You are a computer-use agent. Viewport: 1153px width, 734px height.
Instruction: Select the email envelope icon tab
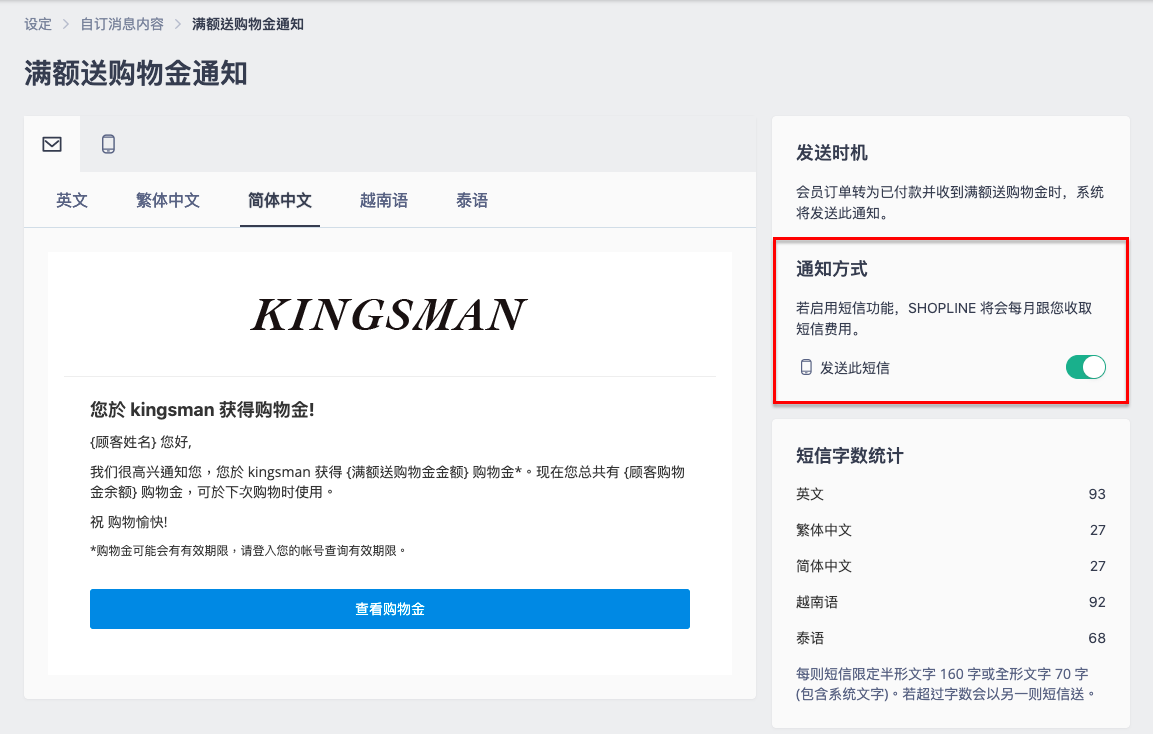52,144
